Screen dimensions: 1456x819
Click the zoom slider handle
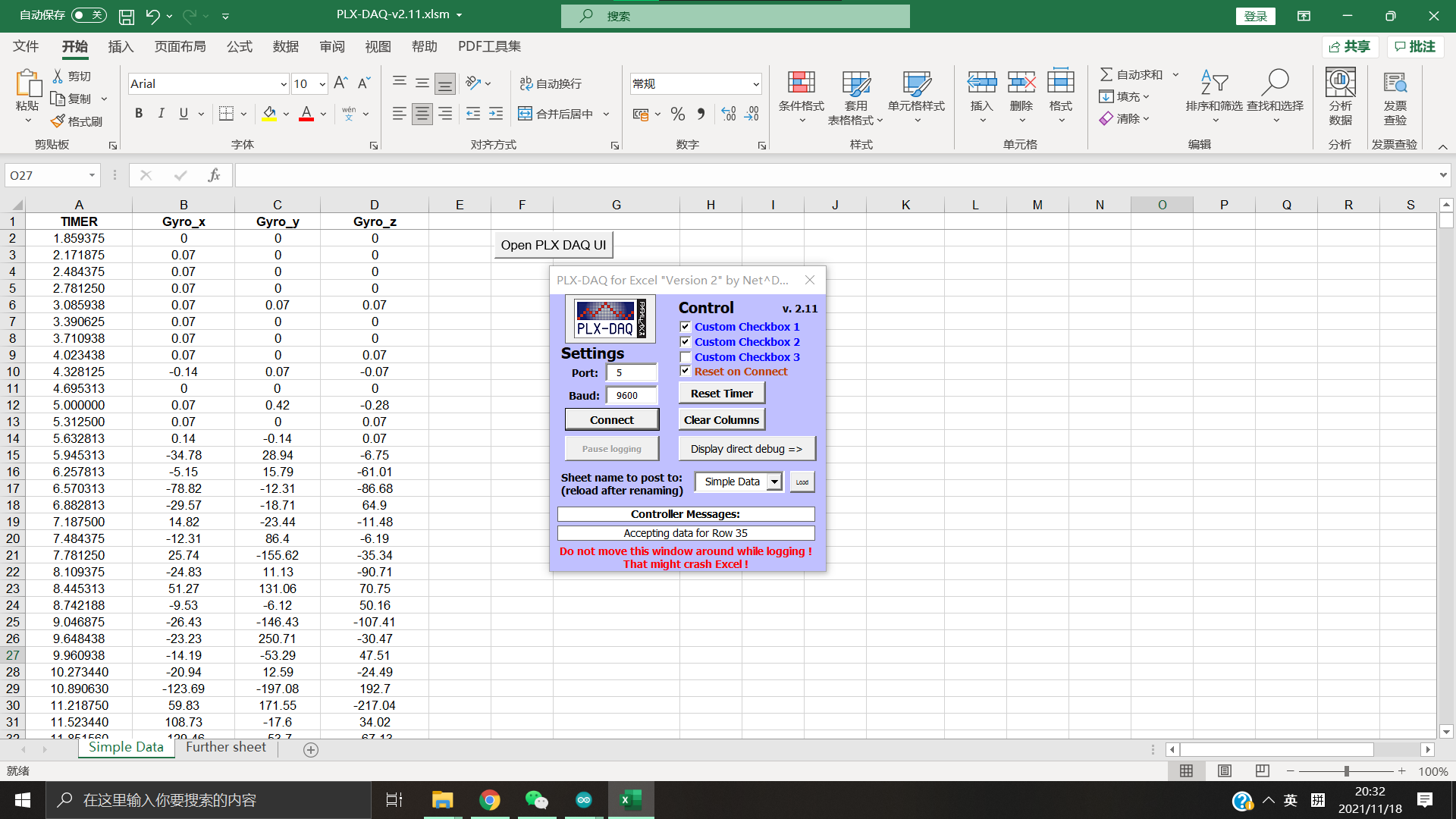click(1346, 770)
